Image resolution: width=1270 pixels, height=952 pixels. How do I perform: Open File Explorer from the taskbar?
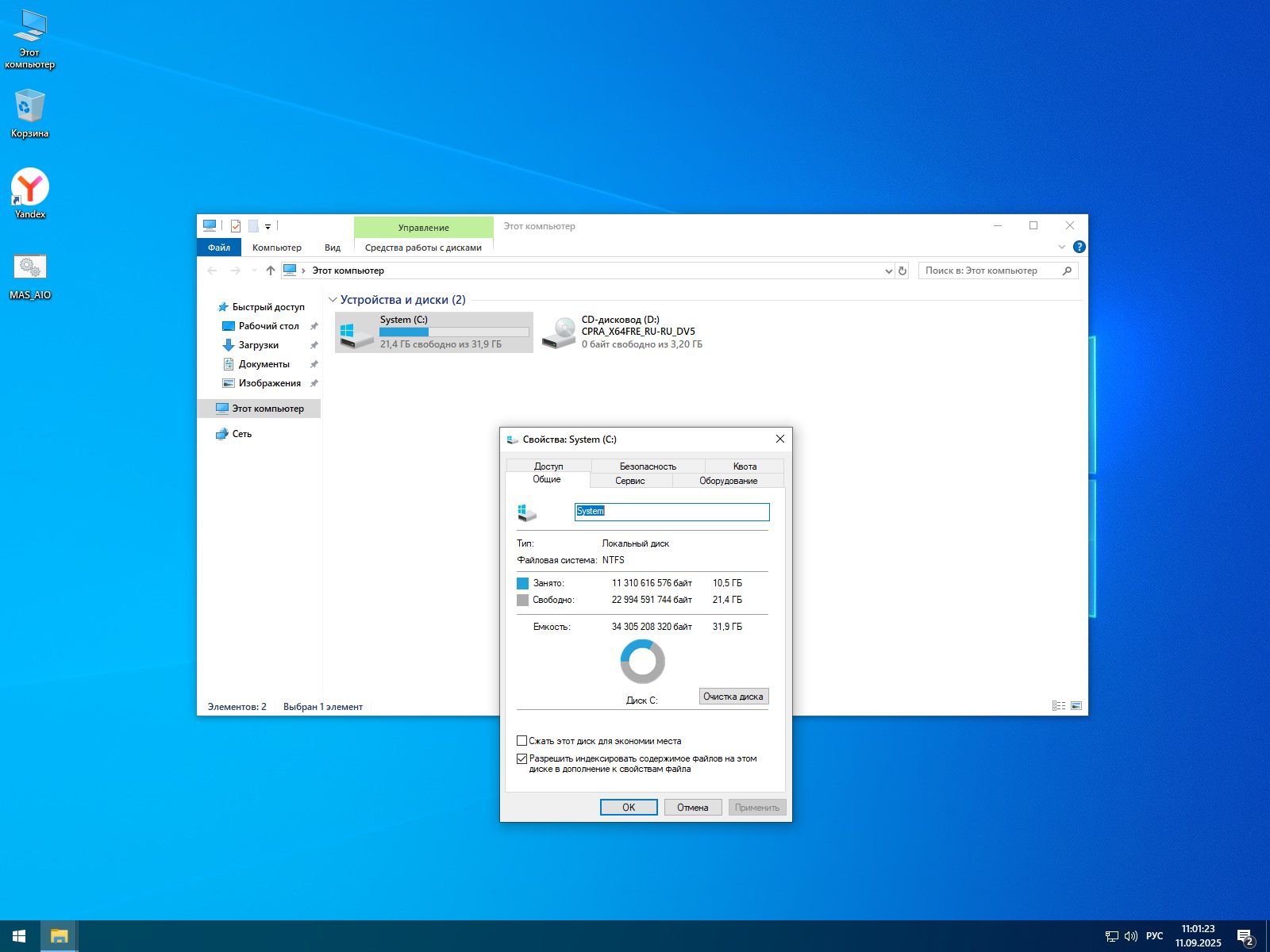click(59, 936)
